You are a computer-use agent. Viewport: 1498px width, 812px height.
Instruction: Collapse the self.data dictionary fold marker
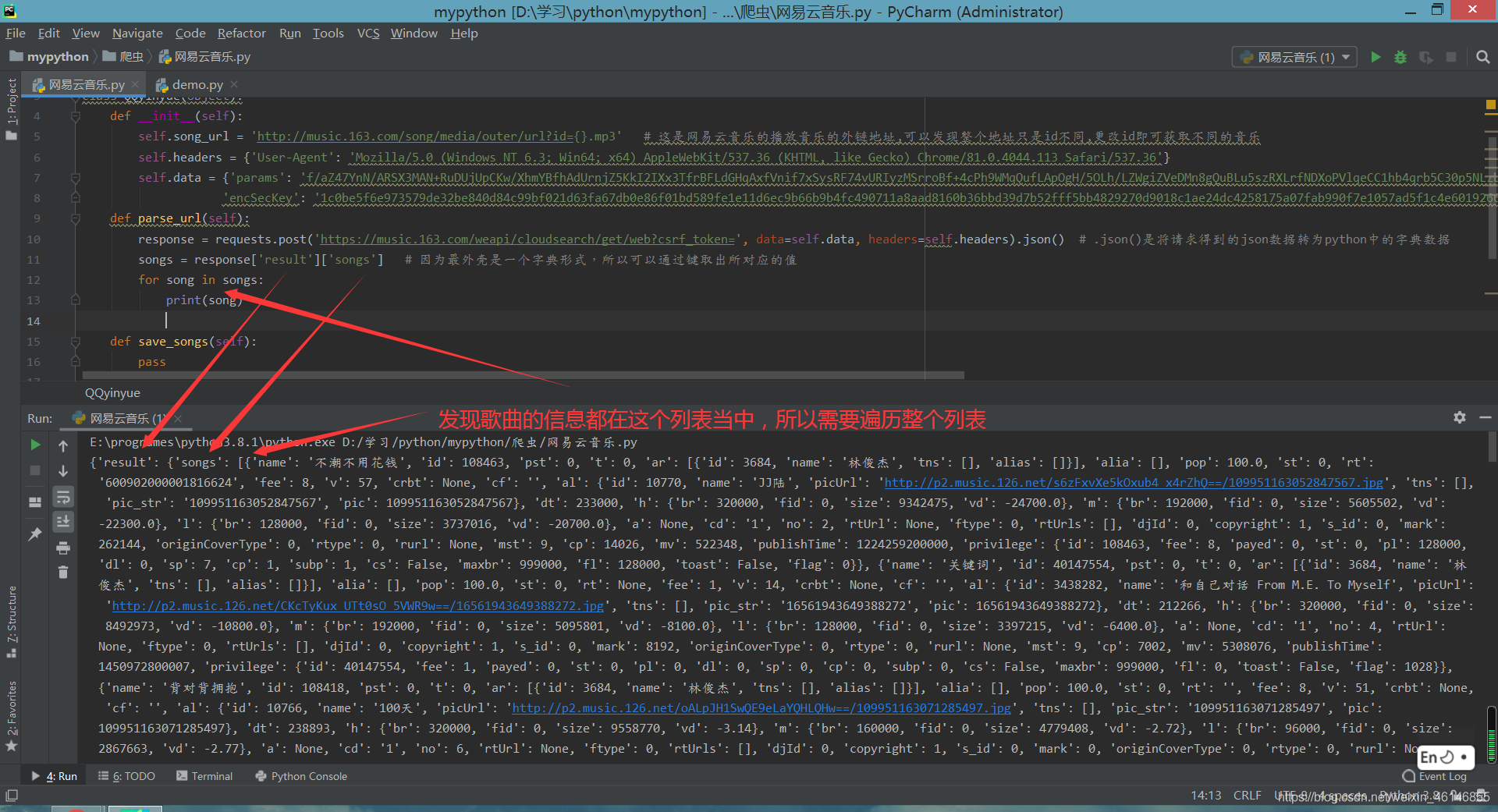pyautogui.click(x=76, y=178)
